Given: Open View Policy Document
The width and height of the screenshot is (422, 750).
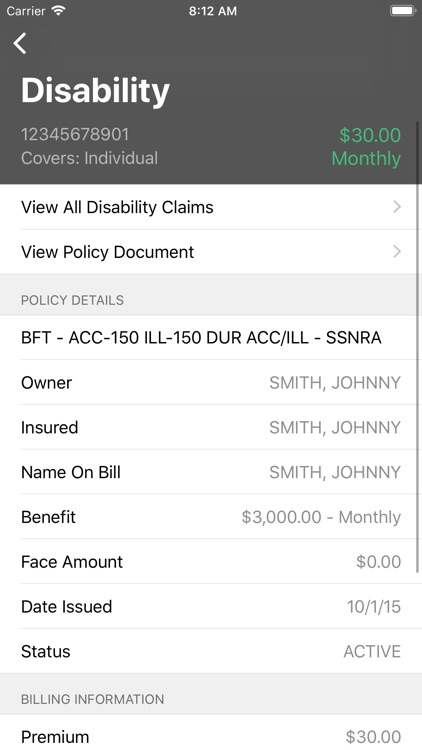Looking at the screenshot, I should (211, 252).
